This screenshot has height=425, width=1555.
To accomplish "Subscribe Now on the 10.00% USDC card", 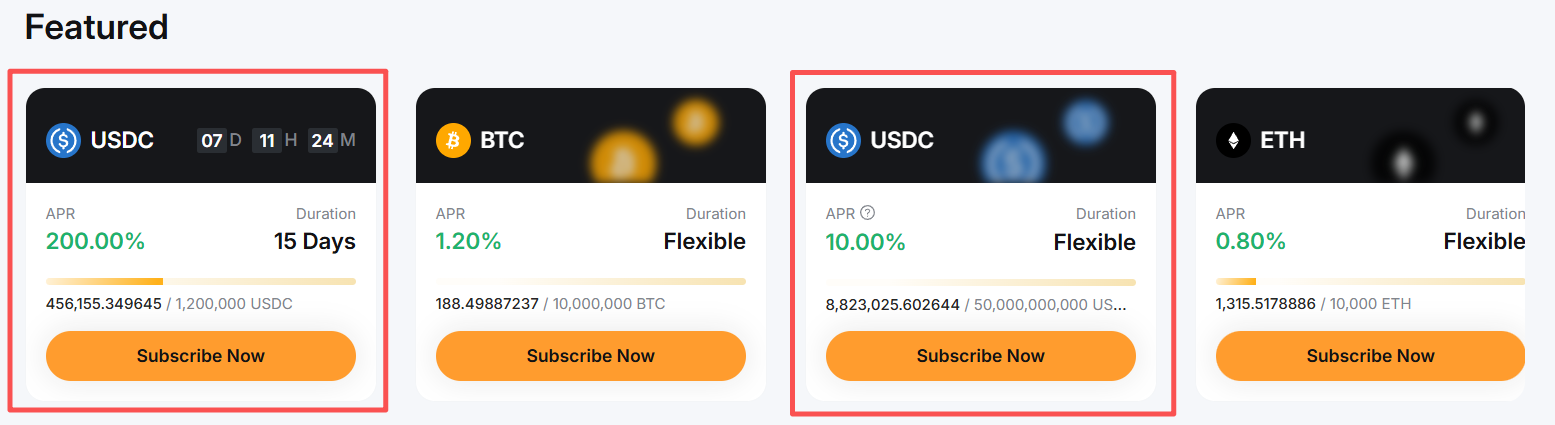I will 981,356.
